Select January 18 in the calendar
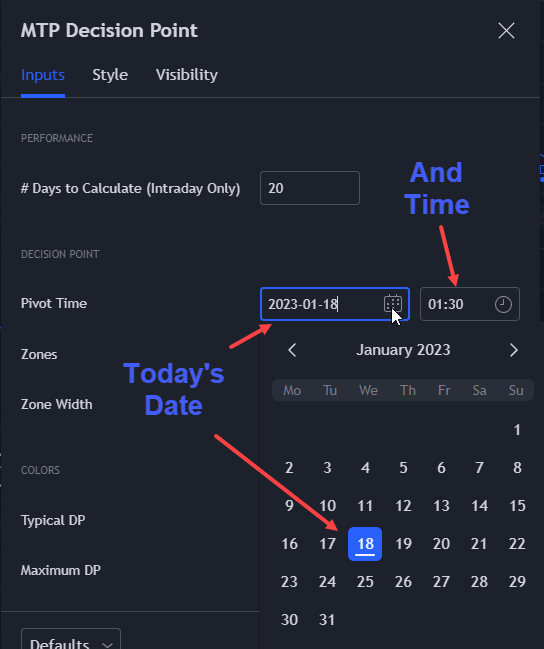Image resolution: width=544 pixels, height=649 pixels. [x=365, y=544]
